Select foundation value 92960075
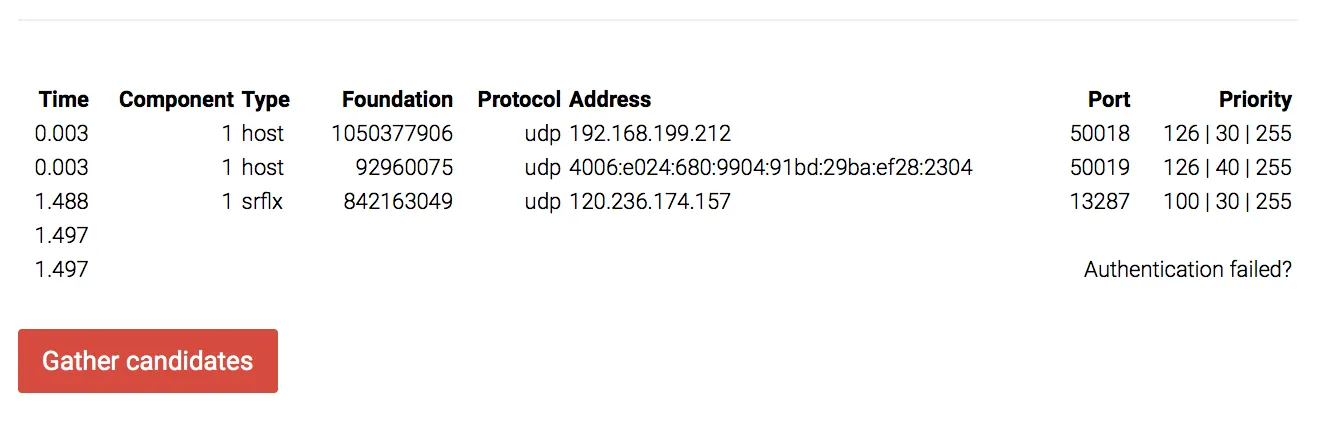This screenshot has height=438, width=1323. tap(404, 167)
